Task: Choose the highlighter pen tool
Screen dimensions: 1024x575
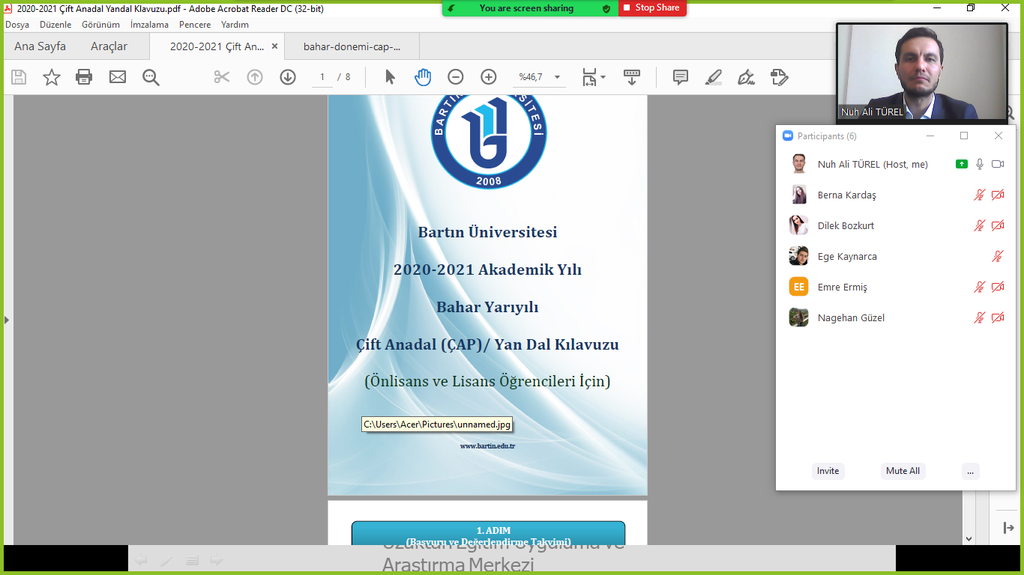Action: tap(713, 77)
